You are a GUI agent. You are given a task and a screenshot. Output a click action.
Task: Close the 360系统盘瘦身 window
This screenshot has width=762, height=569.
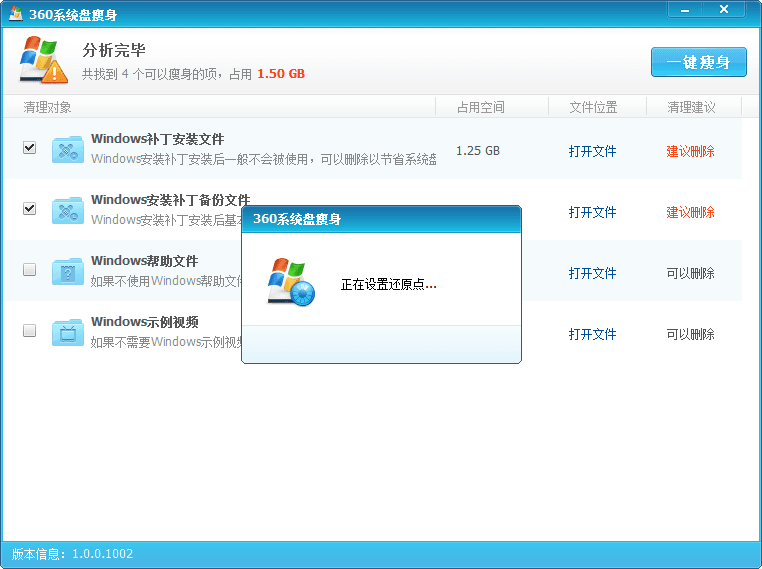[x=724, y=9]
